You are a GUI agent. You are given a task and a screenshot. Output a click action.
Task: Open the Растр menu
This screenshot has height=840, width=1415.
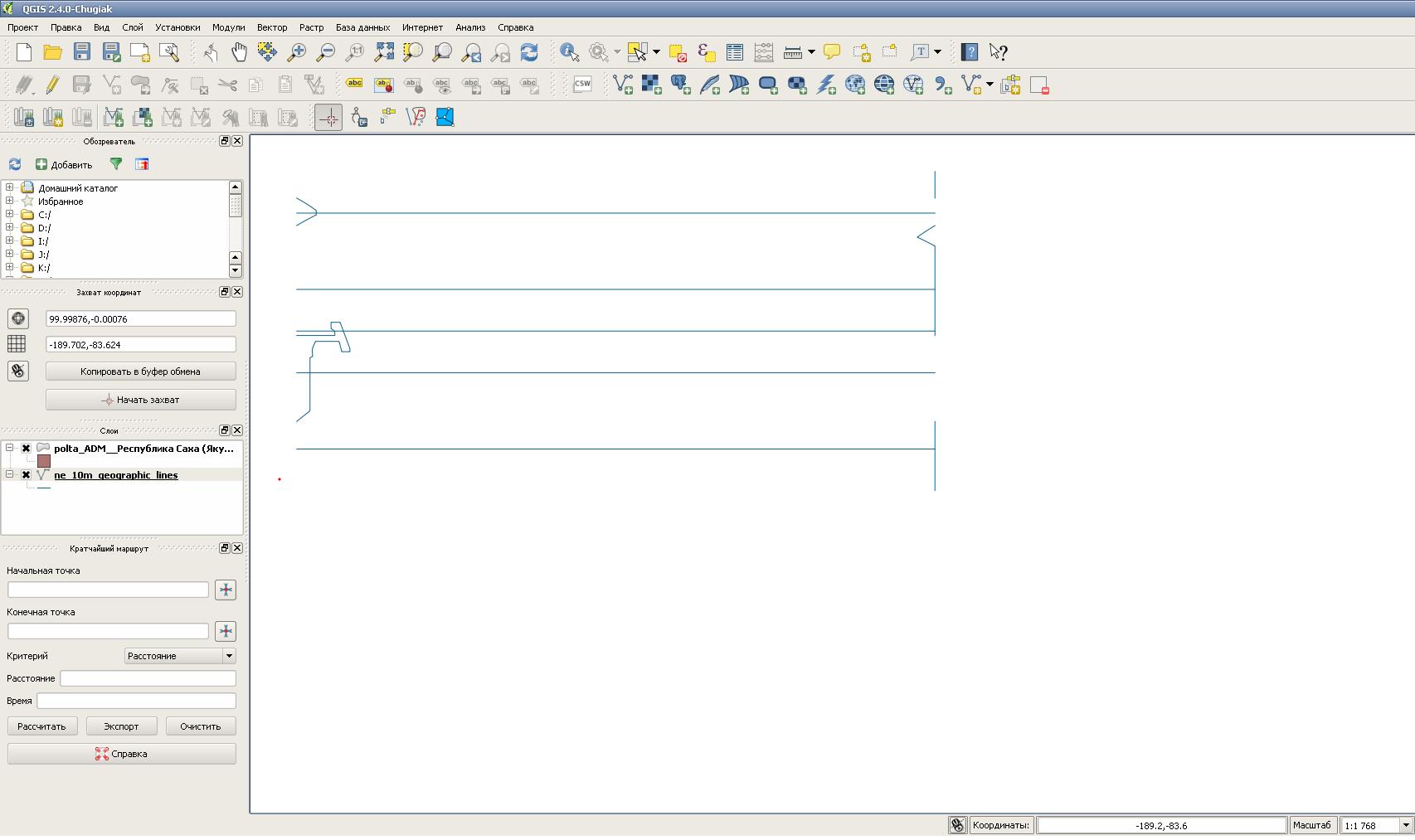coord(311,27)
